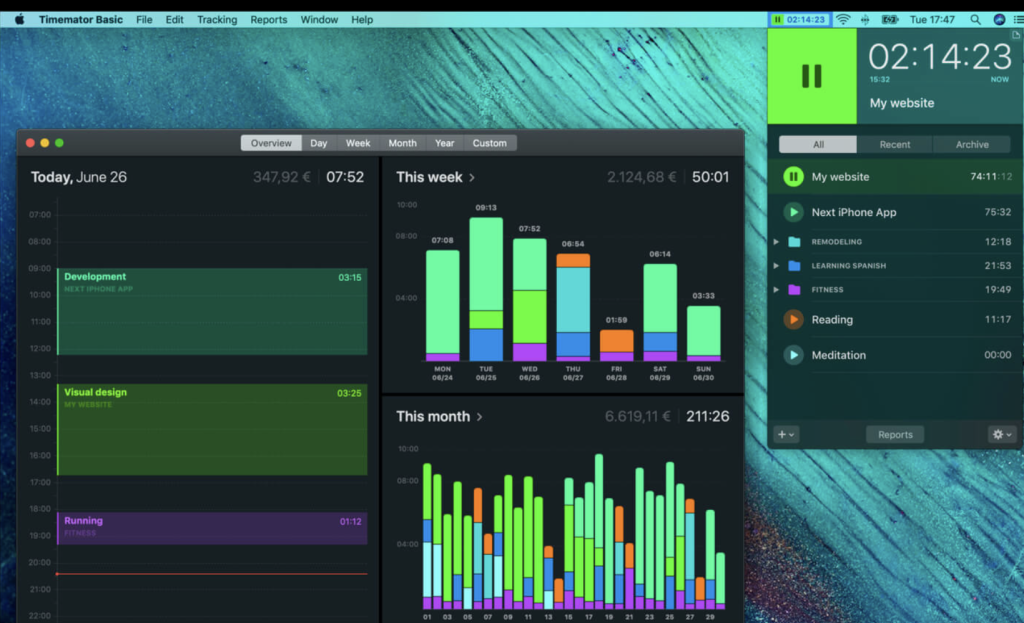Click the 6.619,11 € monthly earnings
Image resolution: width=1024 pixels, height=623 pixels.
click(x=637, y=417)
